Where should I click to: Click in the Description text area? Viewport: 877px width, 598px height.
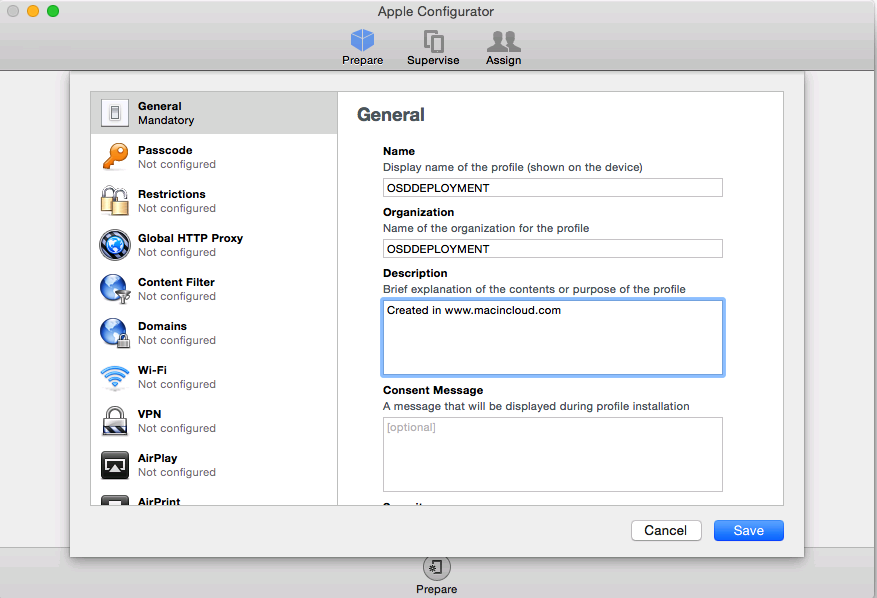552,337
